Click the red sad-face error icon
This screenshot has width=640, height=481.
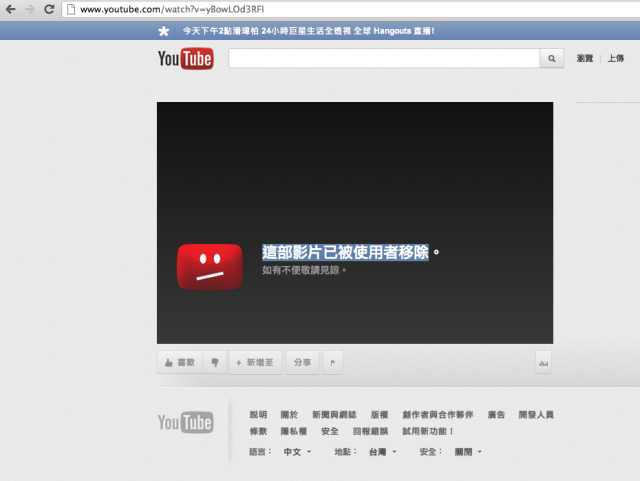[210, 267]
